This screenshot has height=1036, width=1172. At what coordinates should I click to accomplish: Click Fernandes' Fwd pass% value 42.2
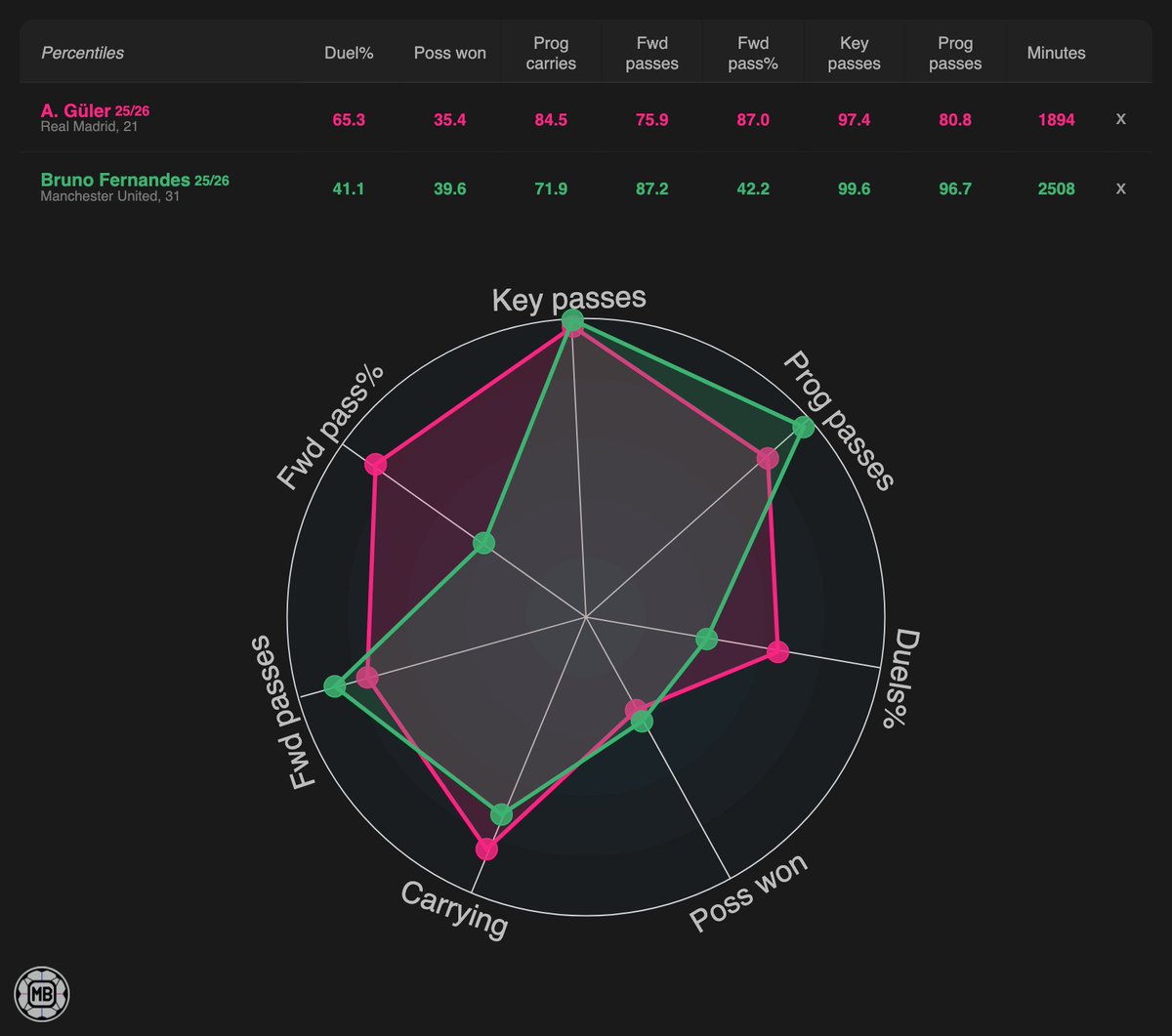click(754, 188)
